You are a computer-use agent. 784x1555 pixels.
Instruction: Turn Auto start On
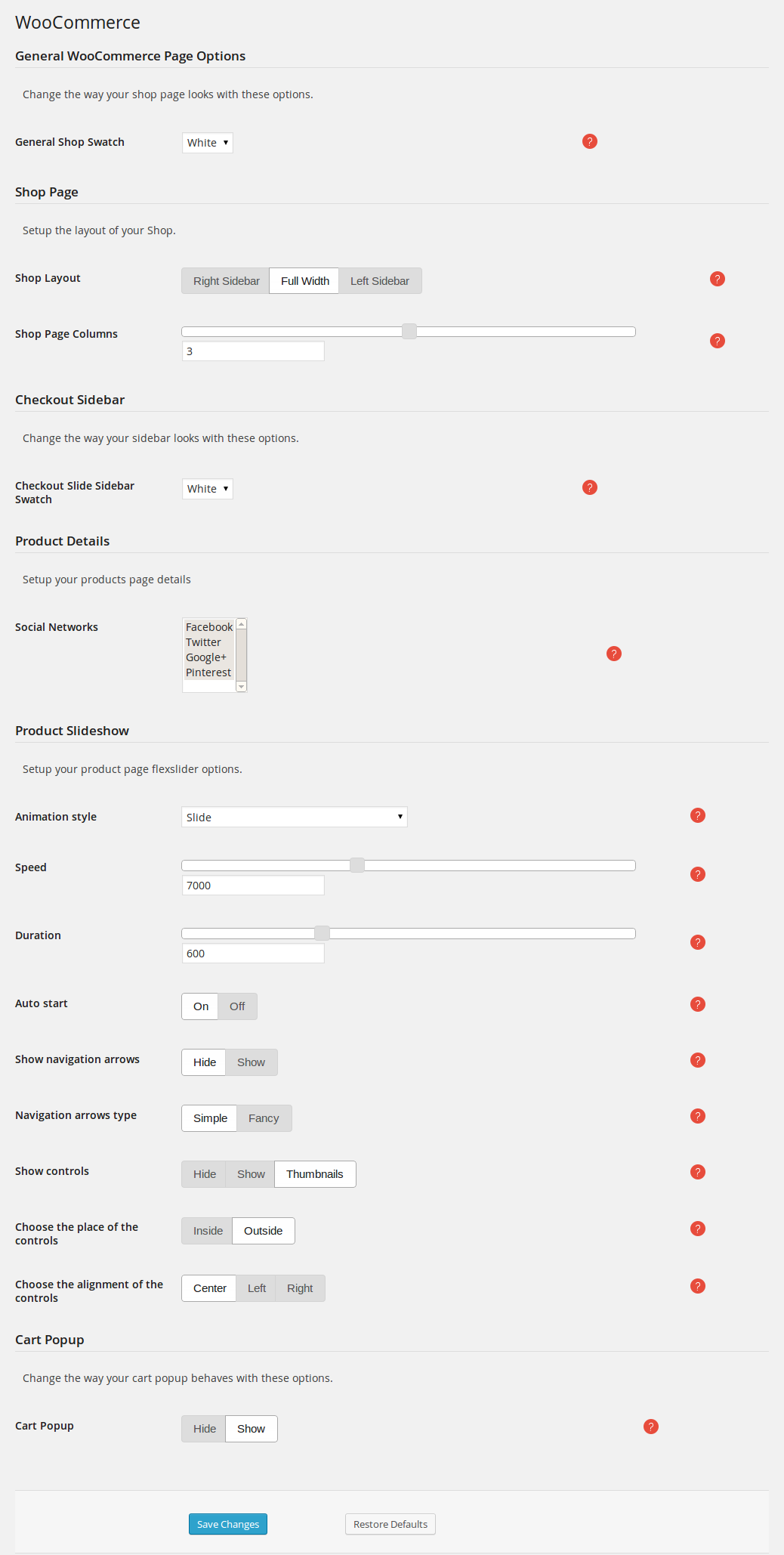click(200, 1006)
